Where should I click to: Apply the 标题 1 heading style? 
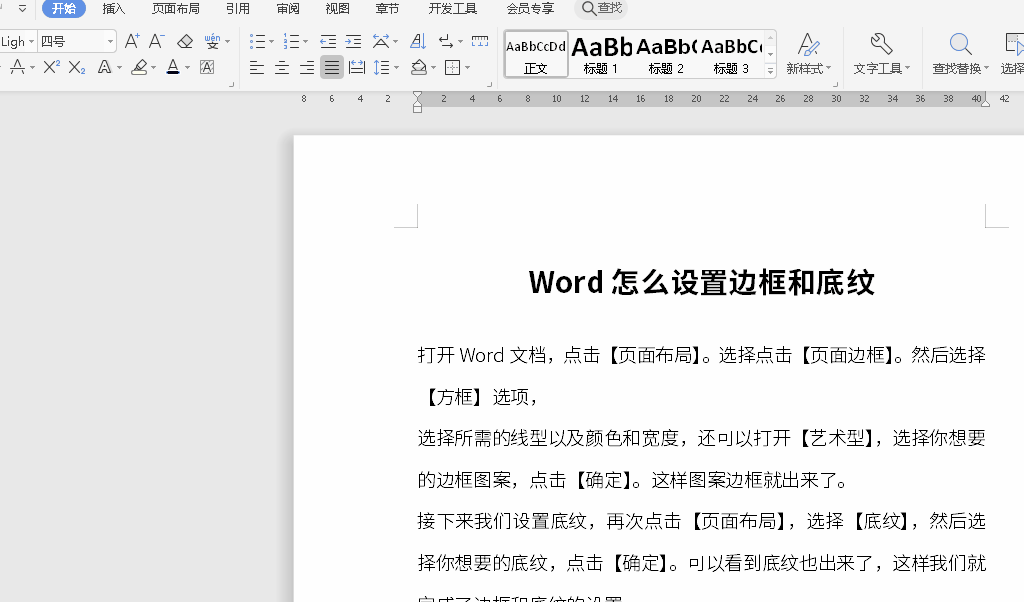601,54
